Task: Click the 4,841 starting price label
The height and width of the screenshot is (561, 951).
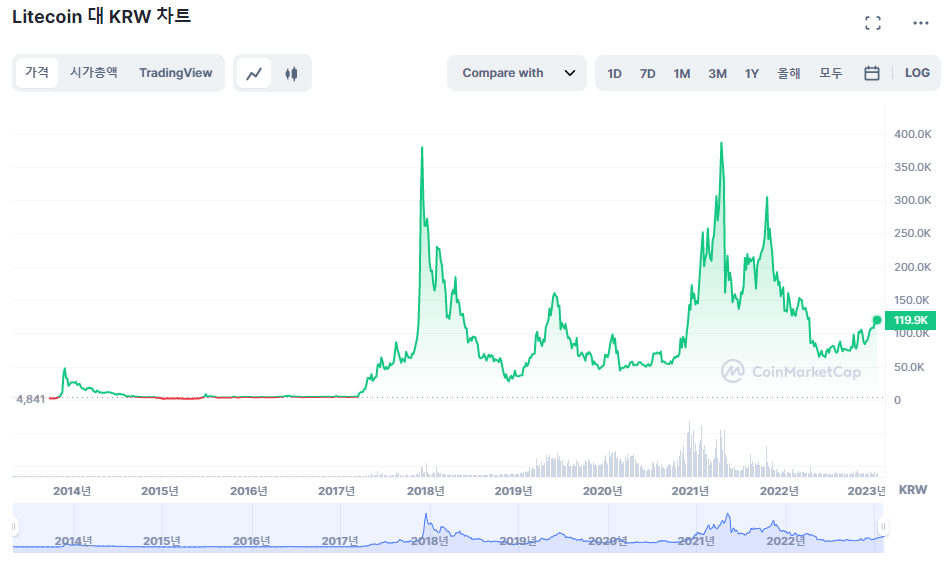Action: tap(30, 399)
